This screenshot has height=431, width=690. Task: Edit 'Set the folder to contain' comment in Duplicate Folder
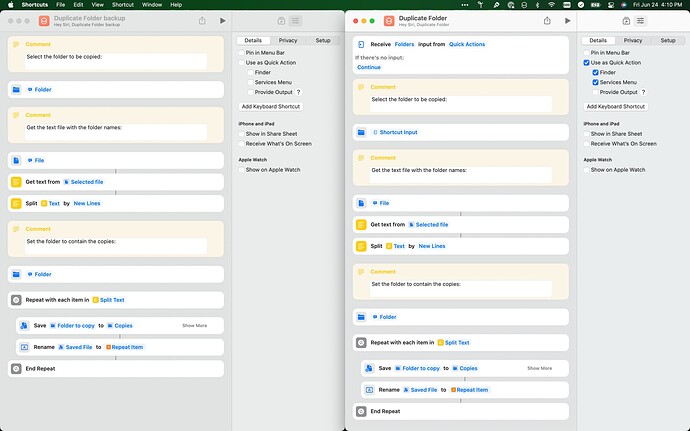(x=460, y=288)
